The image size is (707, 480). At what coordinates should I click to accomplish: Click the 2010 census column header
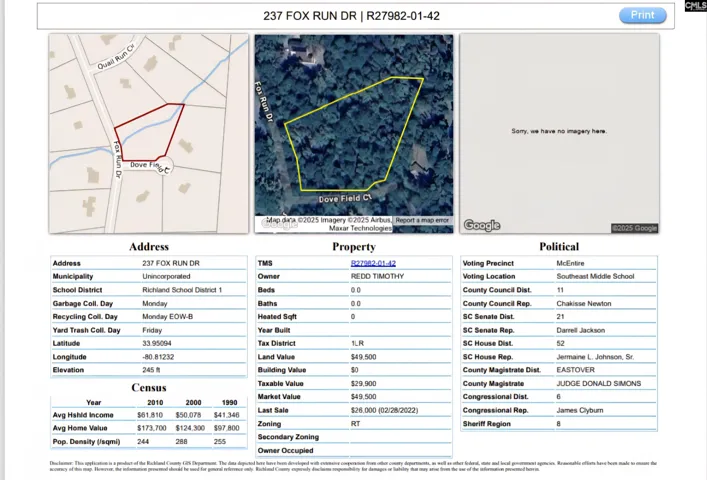pyautogui.click(x=155, y=402)
